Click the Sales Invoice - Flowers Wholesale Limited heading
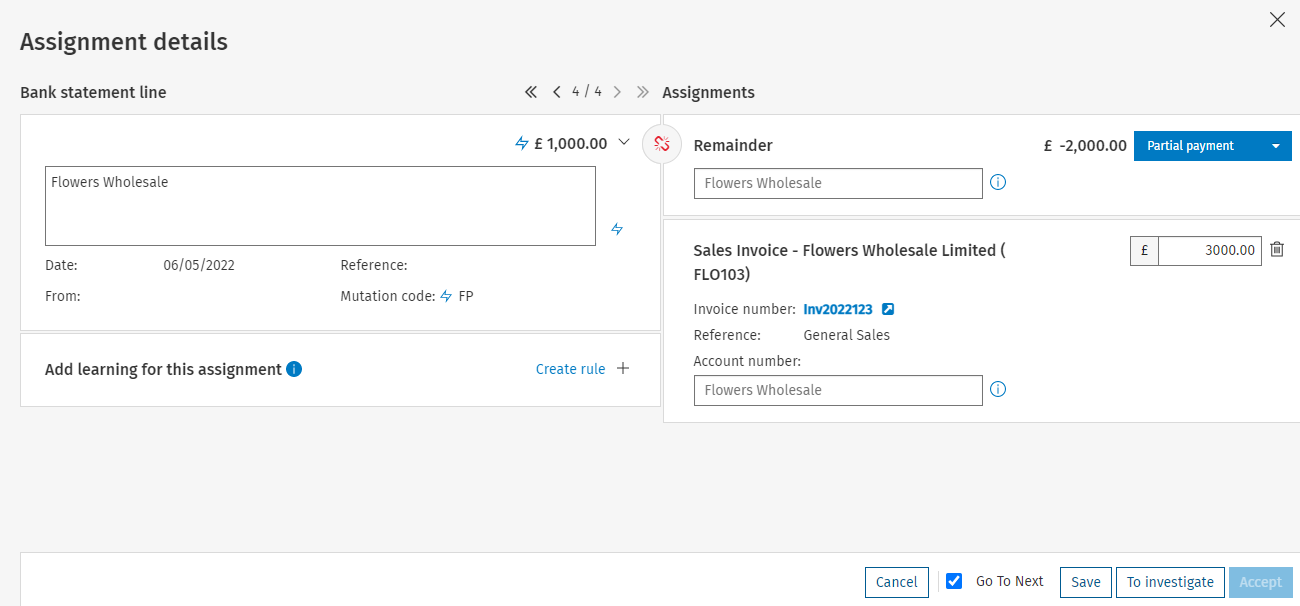This screenshot has width=1300, height=606. [849, 262]
